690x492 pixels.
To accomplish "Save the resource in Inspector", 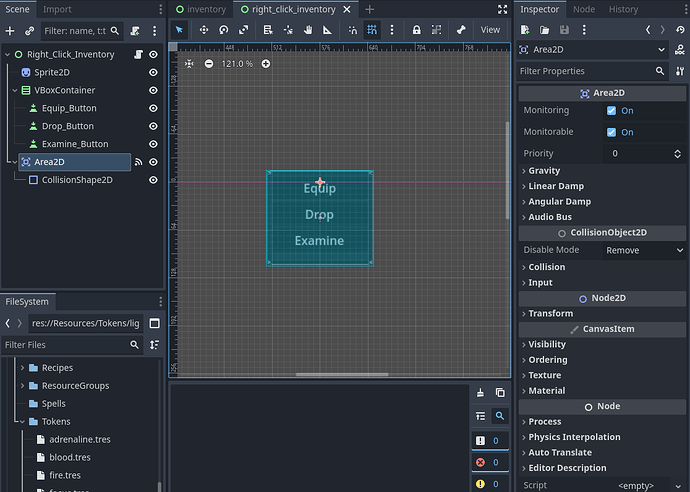I will [x=565, y=30].
